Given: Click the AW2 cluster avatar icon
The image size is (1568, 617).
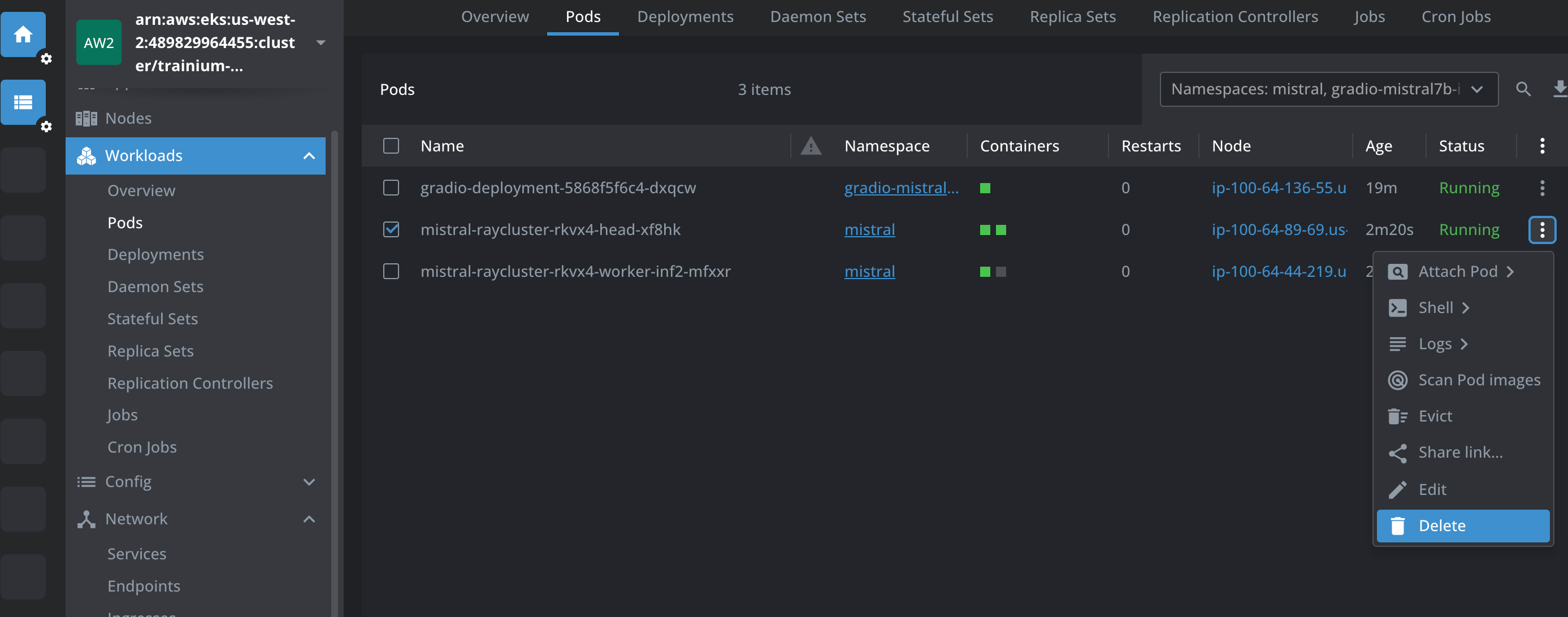Looking at the screenshot, I should 98,42.
